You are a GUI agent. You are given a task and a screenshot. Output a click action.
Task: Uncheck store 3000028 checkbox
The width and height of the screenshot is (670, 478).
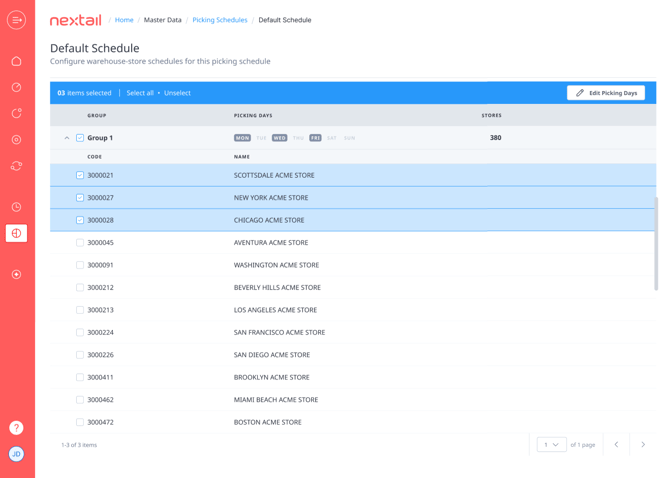point(80,220)
